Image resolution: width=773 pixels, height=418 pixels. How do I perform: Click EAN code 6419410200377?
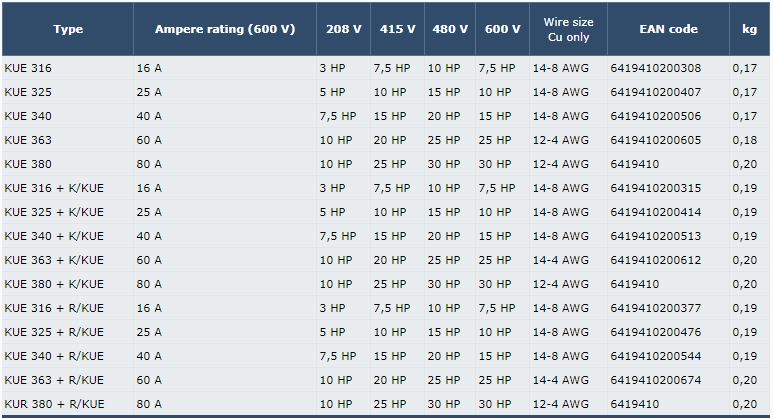(656, 308)
